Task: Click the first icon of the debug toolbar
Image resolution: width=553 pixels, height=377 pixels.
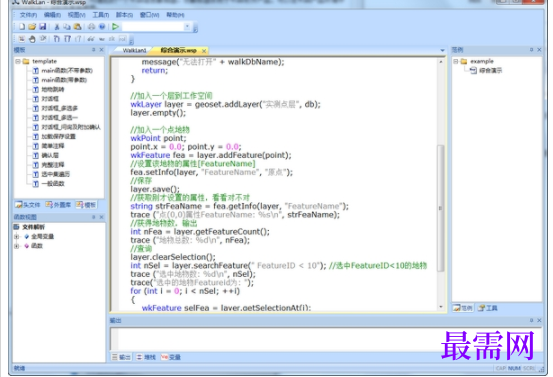Action: tap(22, 39)
